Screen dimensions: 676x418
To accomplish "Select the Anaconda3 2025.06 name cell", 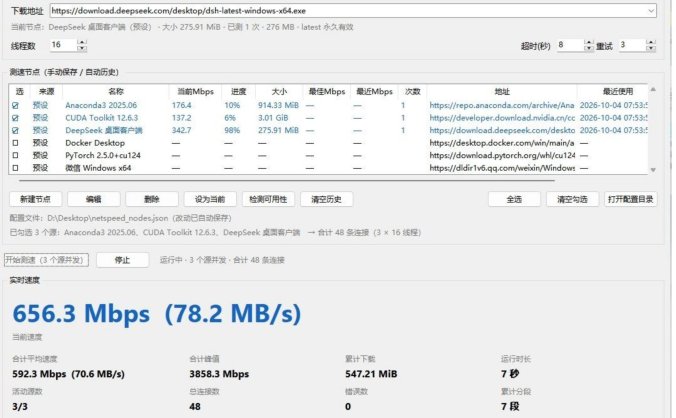I will tap(101, 105).
